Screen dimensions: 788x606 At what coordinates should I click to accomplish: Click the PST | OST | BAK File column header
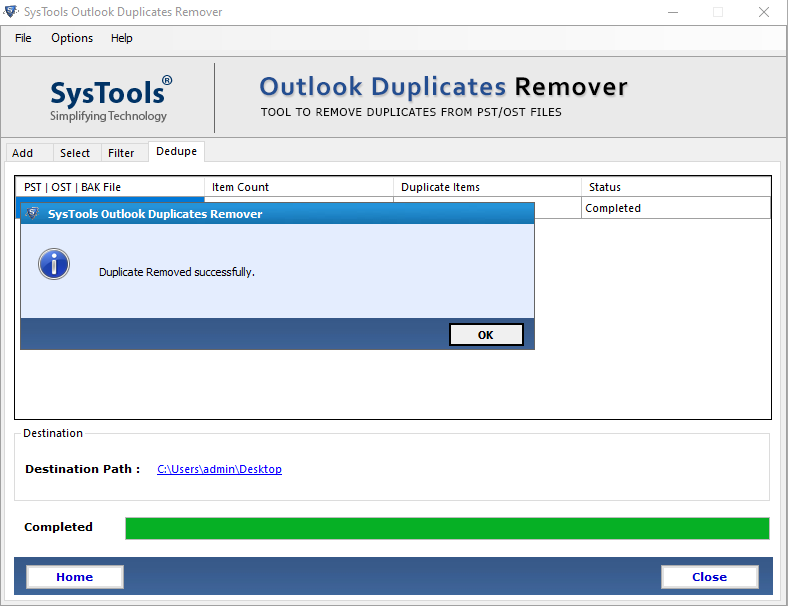click(x=110, y=187)
